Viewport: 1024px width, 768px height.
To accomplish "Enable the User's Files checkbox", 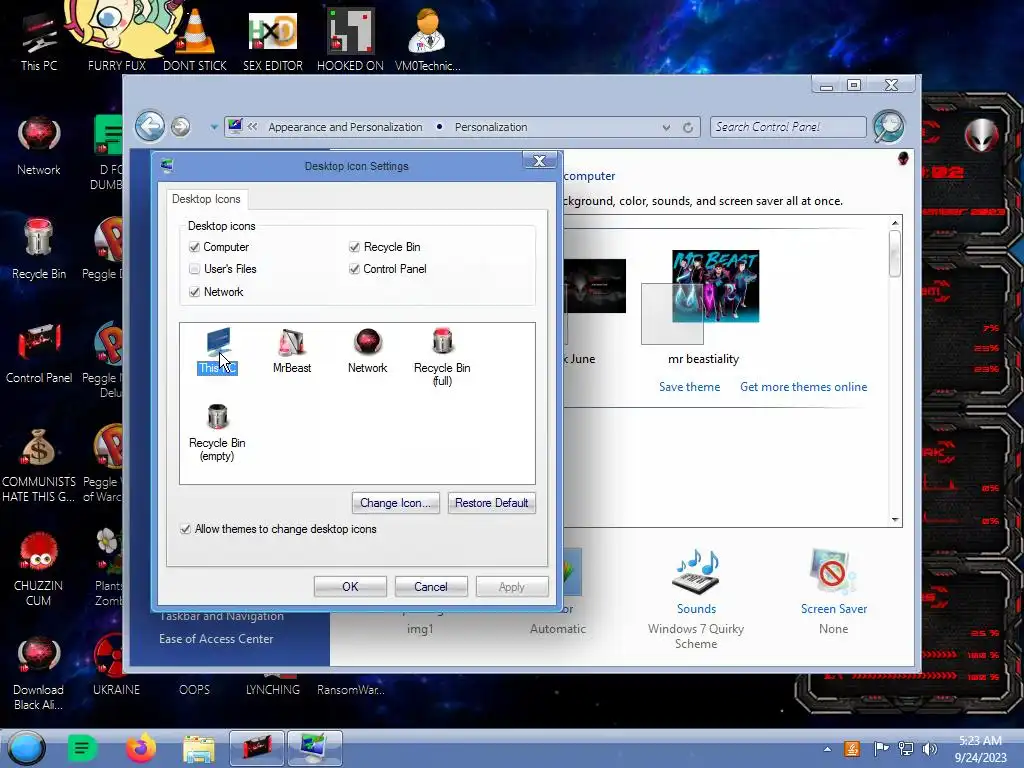I will [195, 269].
